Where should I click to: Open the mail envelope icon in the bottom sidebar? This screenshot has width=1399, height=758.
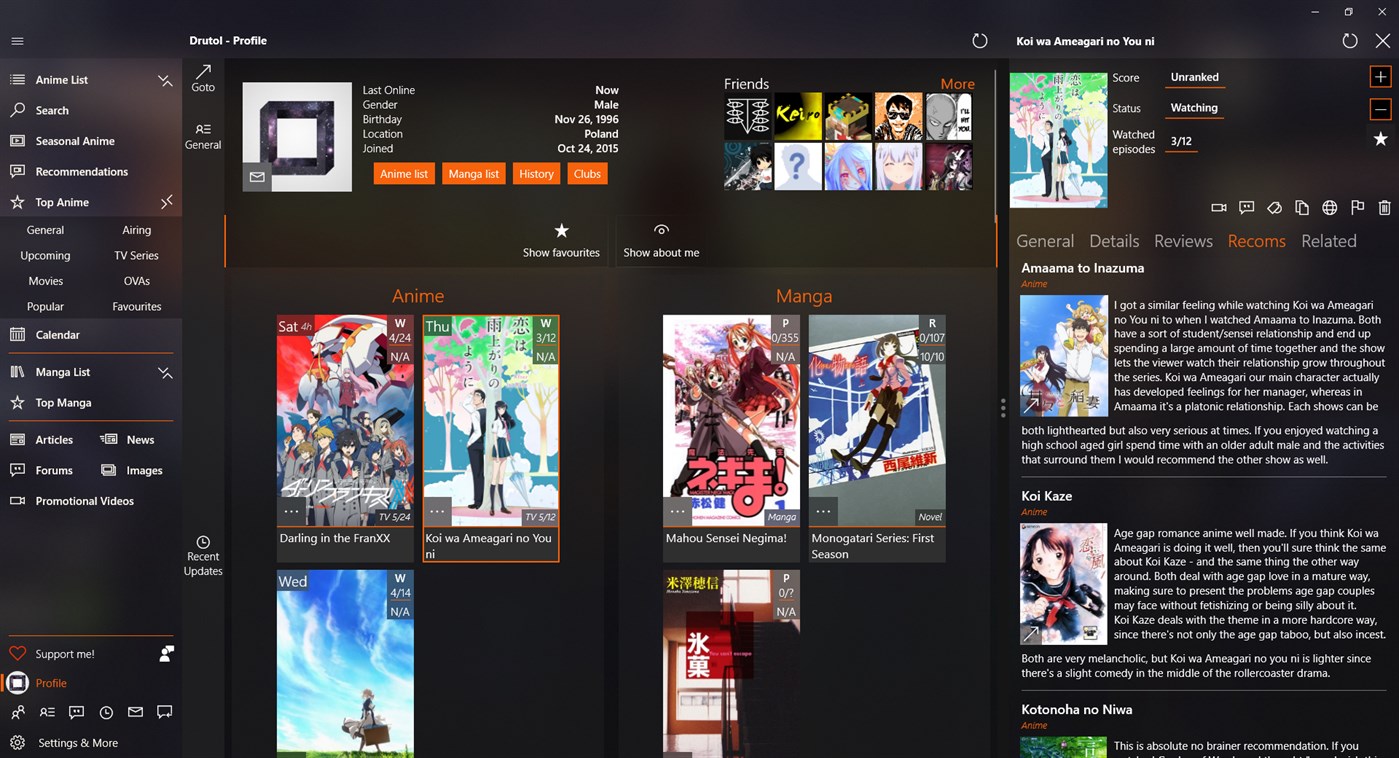click(x=135, y=712)
